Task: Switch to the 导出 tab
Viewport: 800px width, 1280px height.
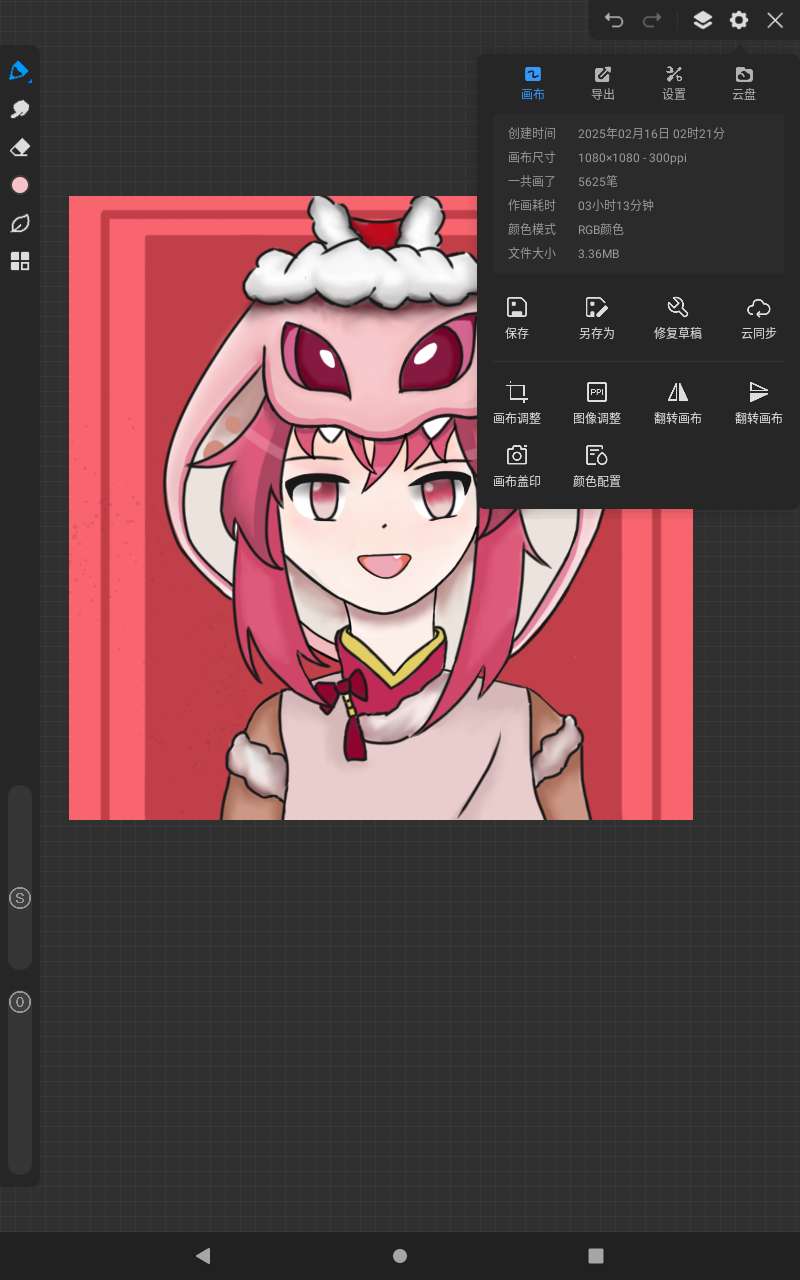Action: 602,83
